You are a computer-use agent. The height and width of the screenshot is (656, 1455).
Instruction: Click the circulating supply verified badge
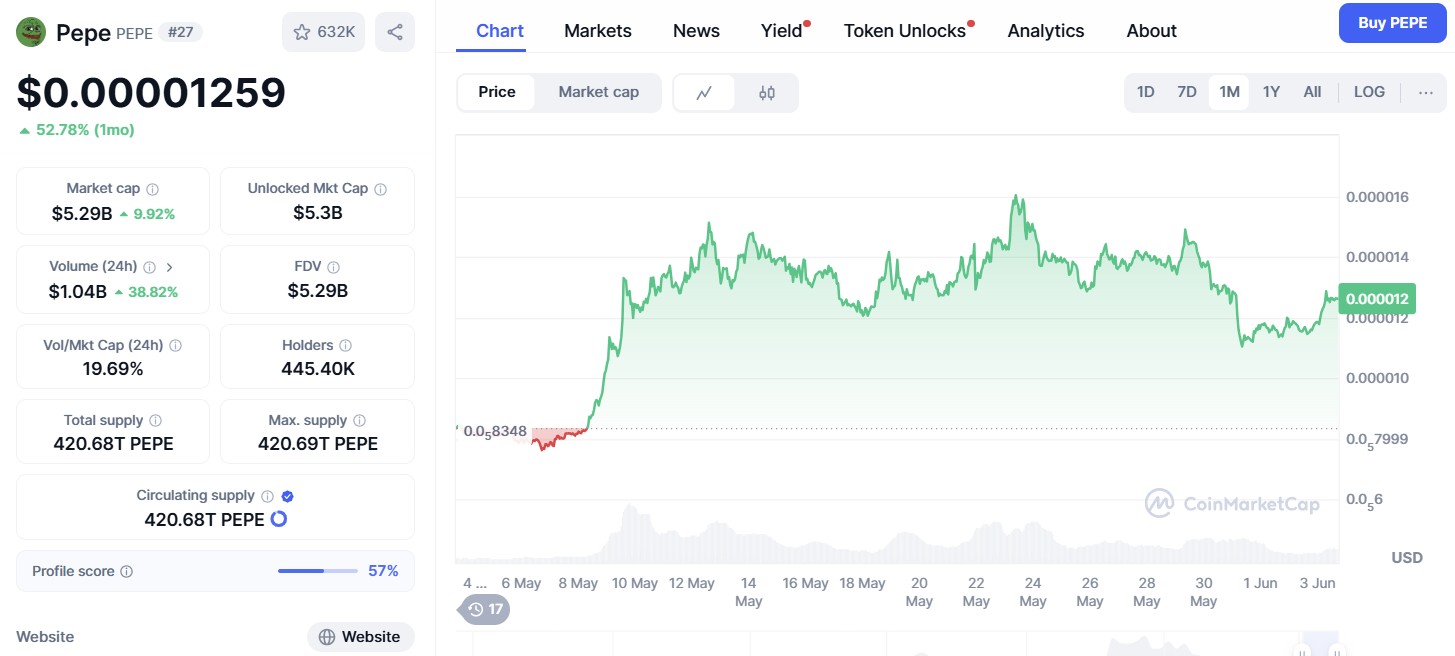pyautogui.click(x=288, y=496)
